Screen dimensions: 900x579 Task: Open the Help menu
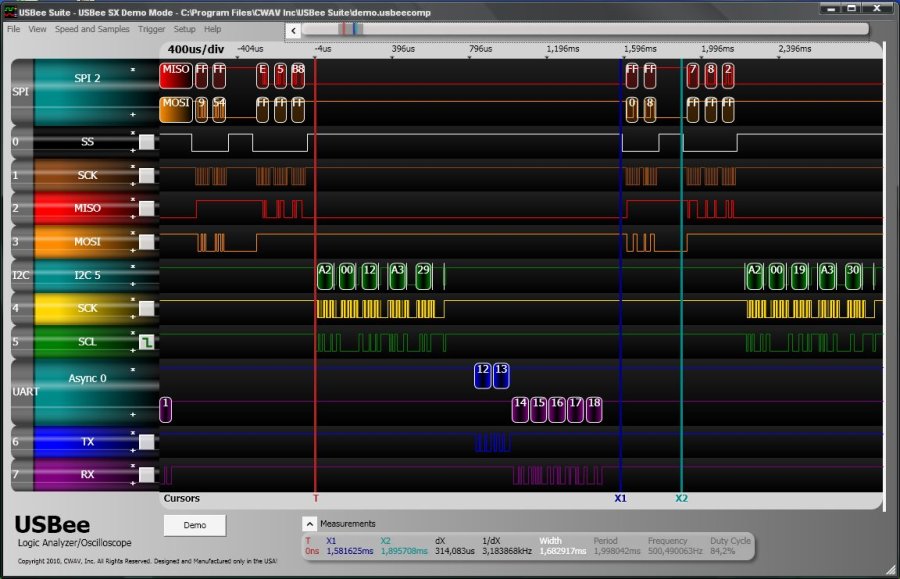212,29
